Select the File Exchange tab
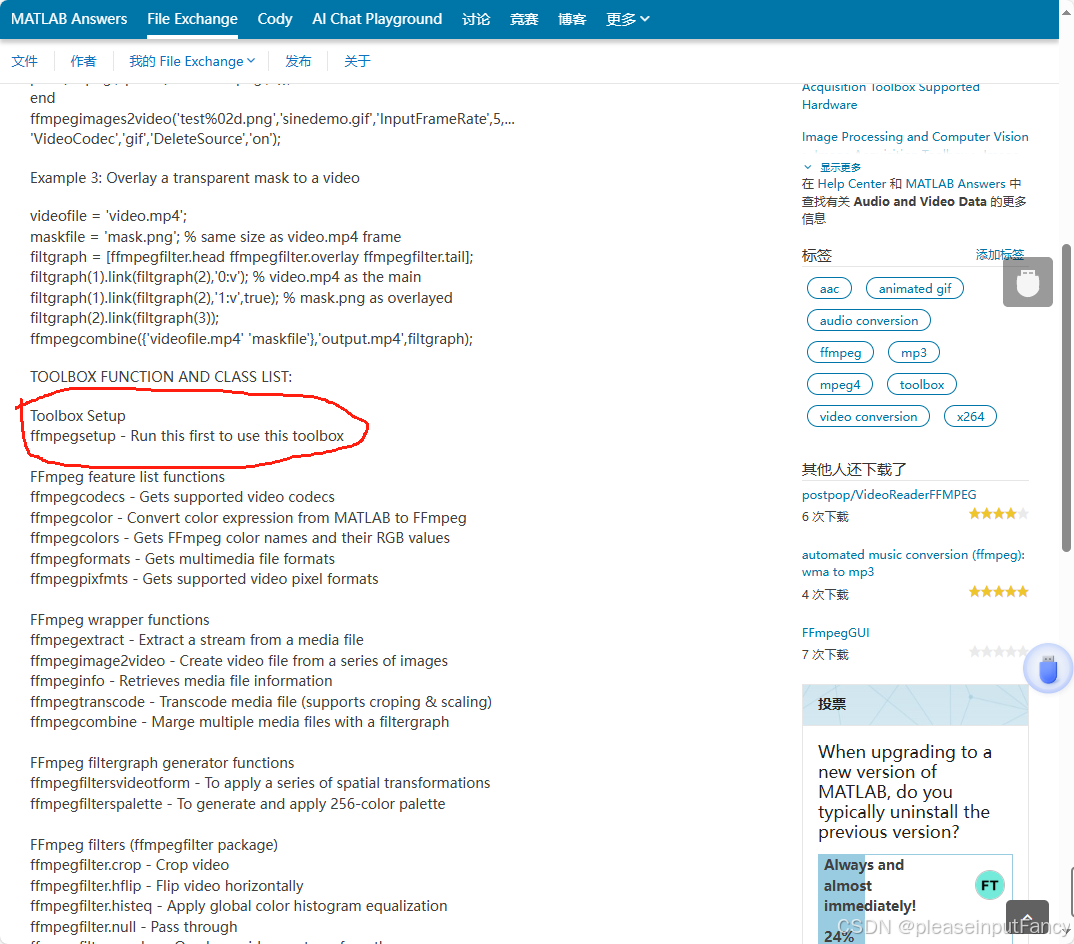This screenshot has width=1074, height=944. [192, 19]
